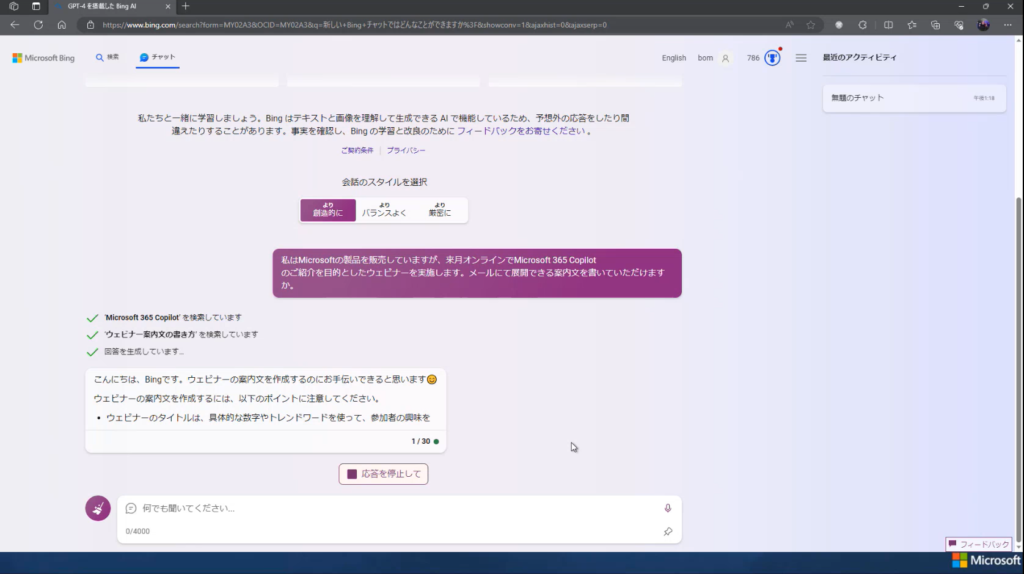Reload the page with the refresh icon
This screenshot has width=1024, height=574.
39,25
